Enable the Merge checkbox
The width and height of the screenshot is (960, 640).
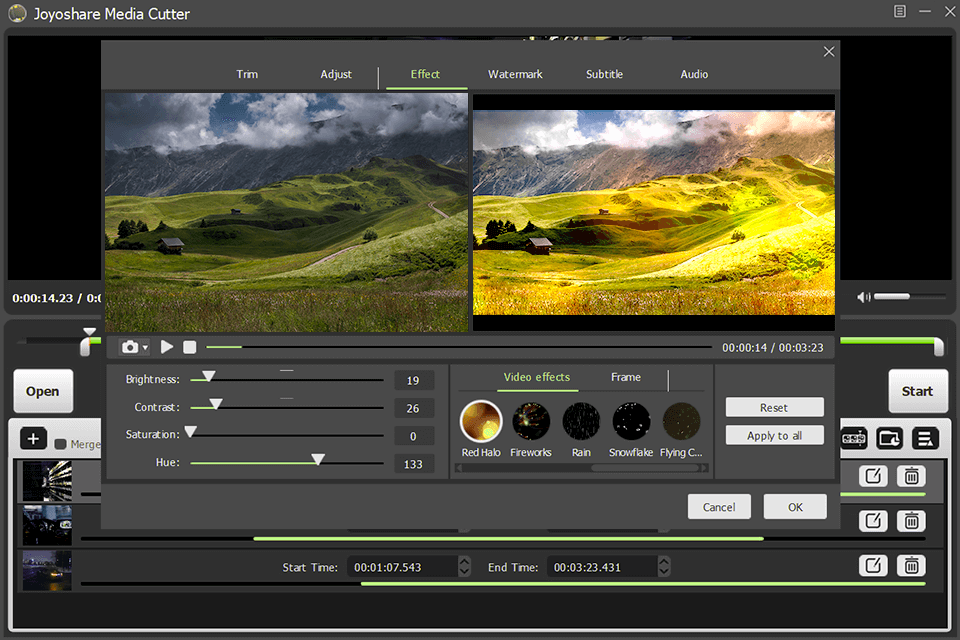[60, 445]
